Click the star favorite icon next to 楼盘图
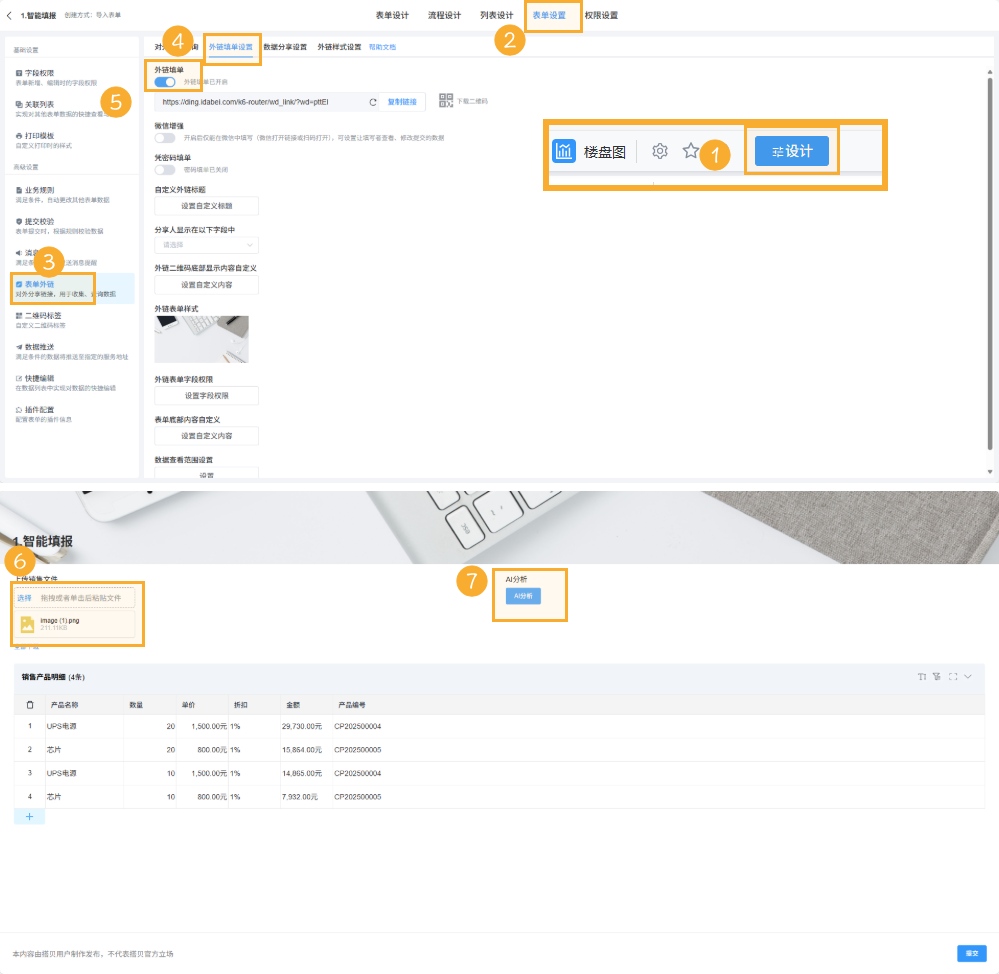Viewport: 999px width, 974px height. point(690,151)
